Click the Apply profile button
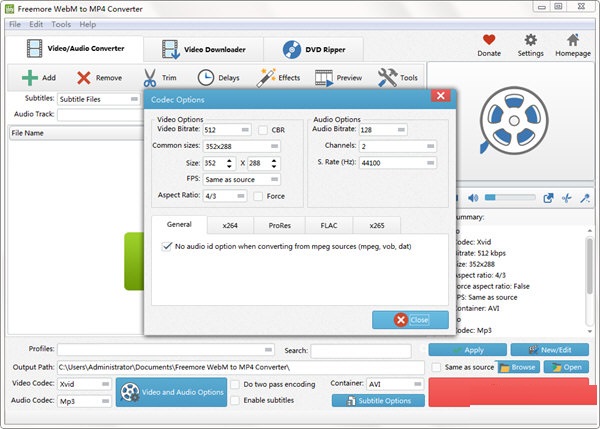Viewport: 600px width, 429px height. tap(468, 350)
